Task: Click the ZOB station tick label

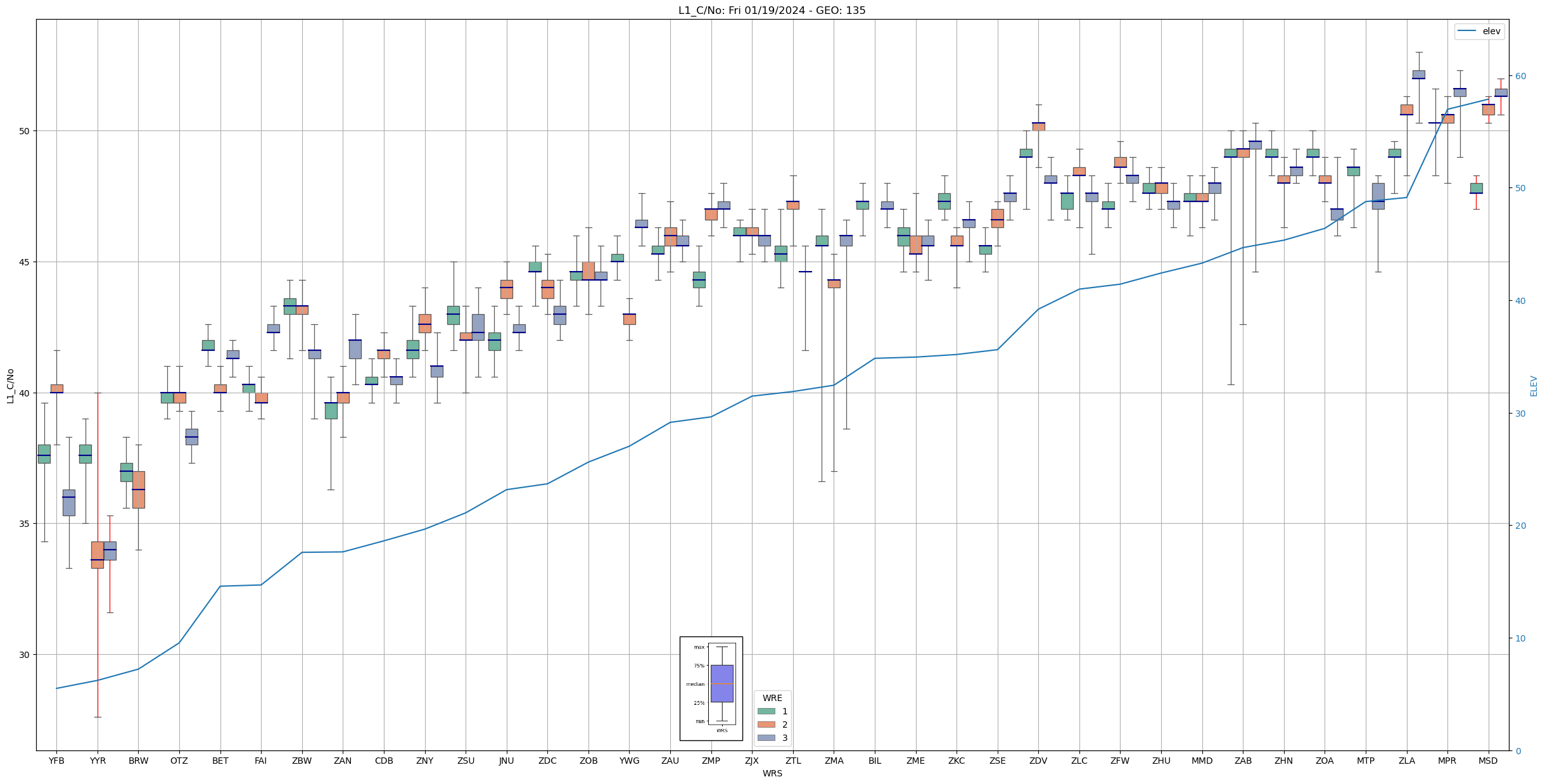Action: pos(588,761)
